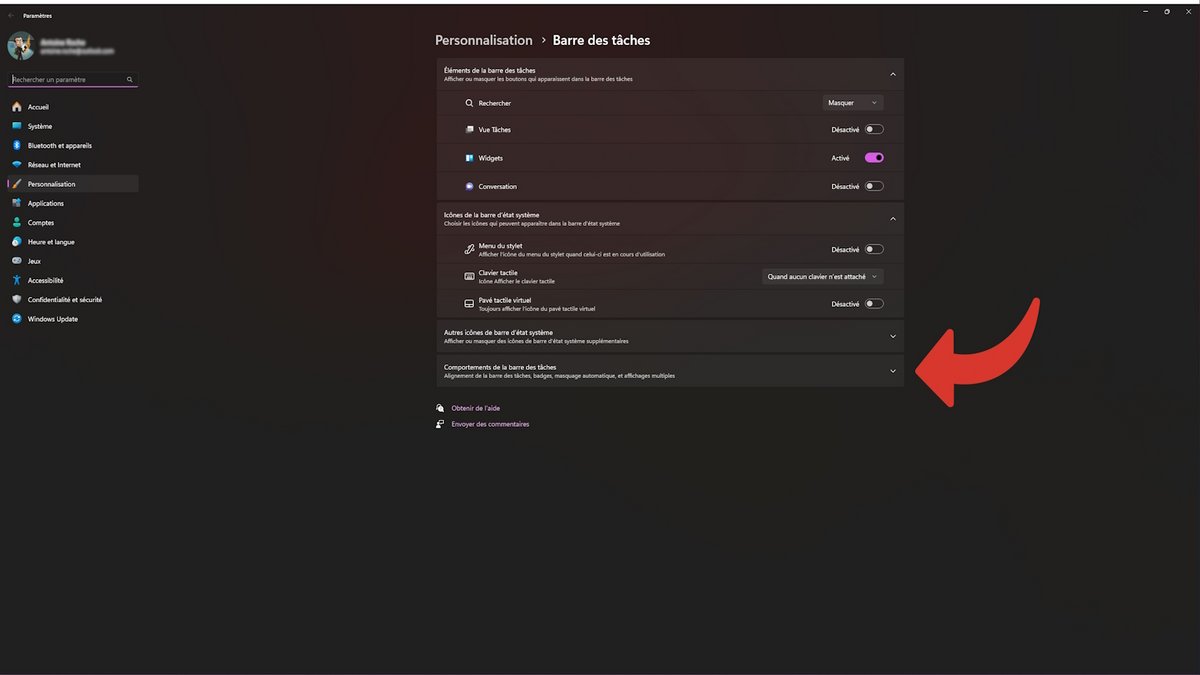The height and width of the screenshot is (675, 1200).
Task: Click the Windows Update icon
Action: (17, 319)
